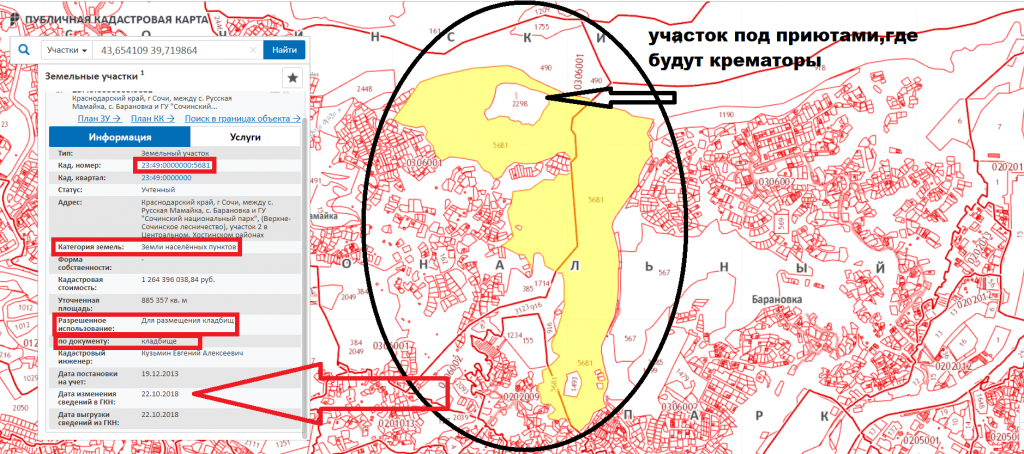This screenshot has width=1024, height=454.
Task: Click parcel 567 on the map
Action: (630, 338)
